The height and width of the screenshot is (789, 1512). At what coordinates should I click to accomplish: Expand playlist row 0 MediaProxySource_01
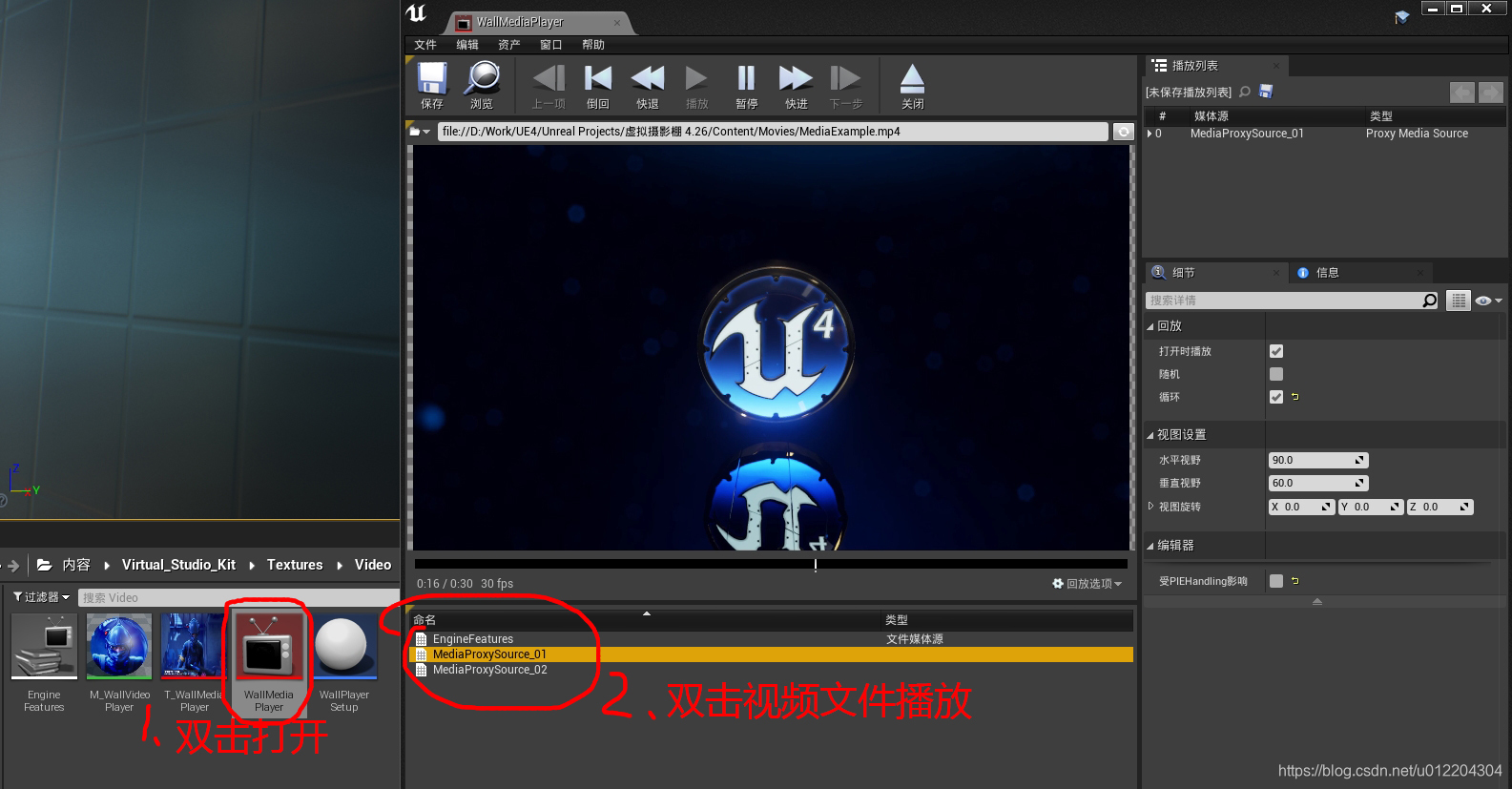[x=1150, y=134]
